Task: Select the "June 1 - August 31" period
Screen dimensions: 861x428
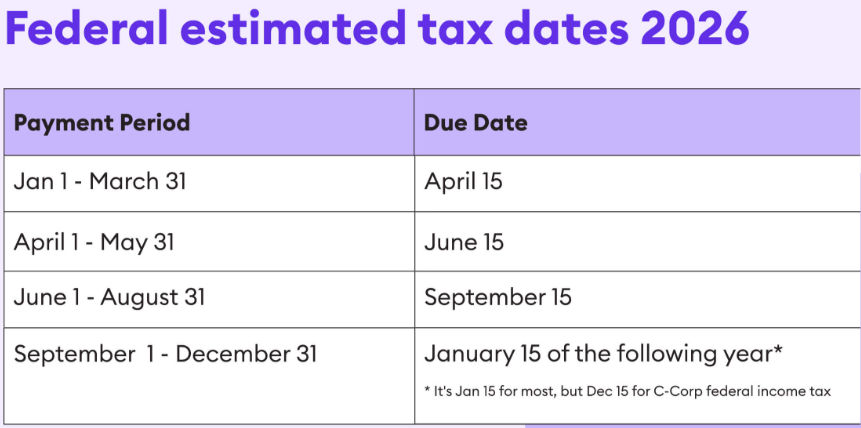Action: pyautogui.click(x=109, y=297)
